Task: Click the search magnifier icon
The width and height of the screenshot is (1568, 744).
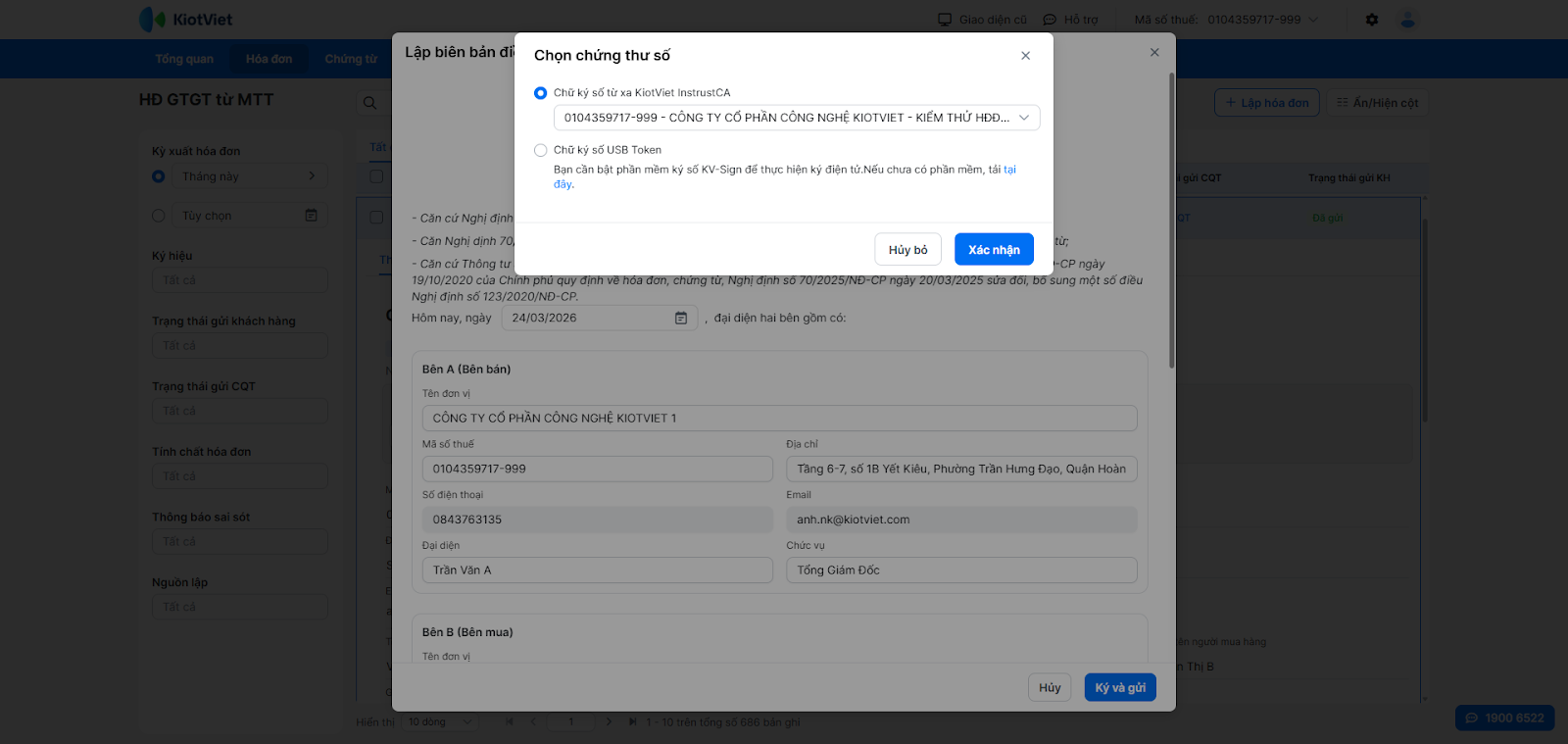Action: click(x=369, y=103)
